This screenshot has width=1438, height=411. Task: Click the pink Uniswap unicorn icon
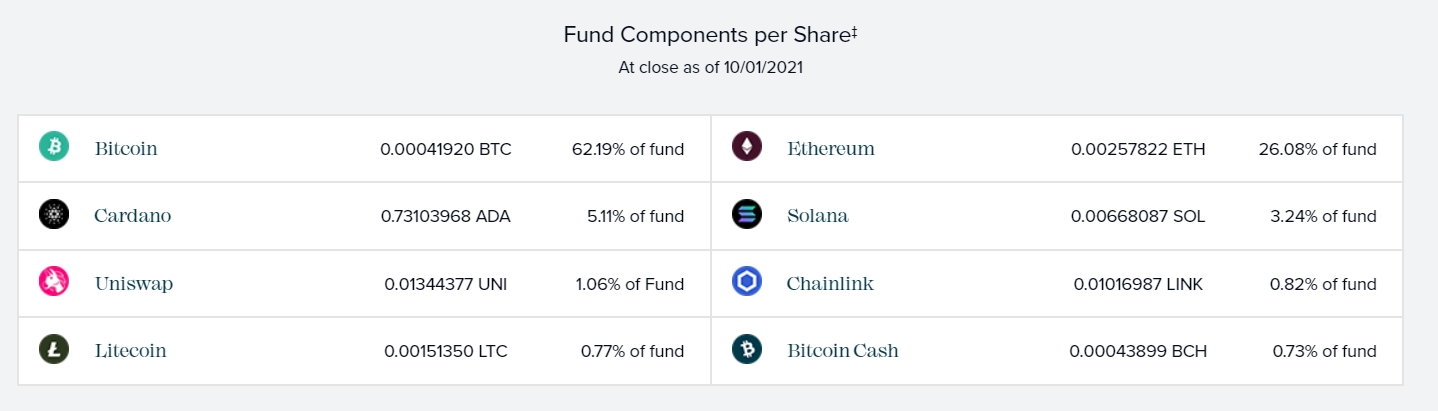tap(54, 282)
